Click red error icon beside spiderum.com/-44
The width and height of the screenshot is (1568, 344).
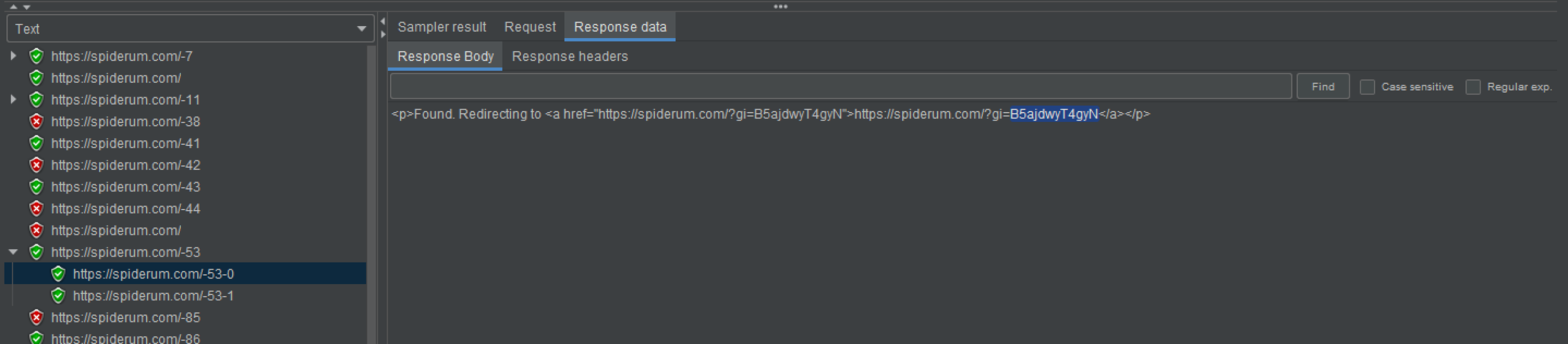coord(36,208)
